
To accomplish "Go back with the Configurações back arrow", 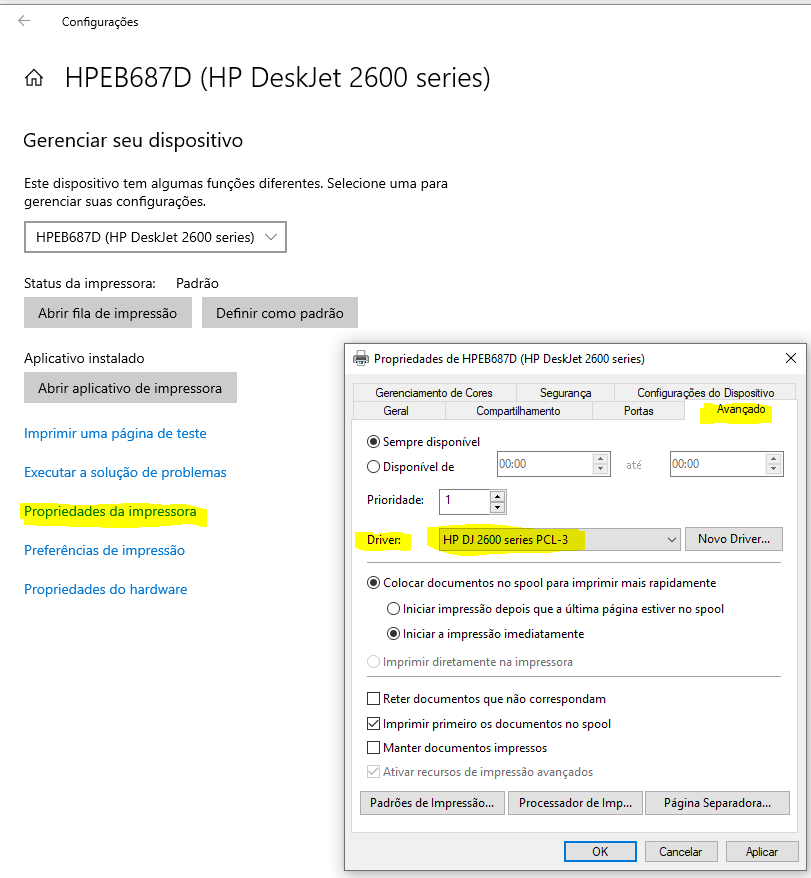I will [24, 21].
